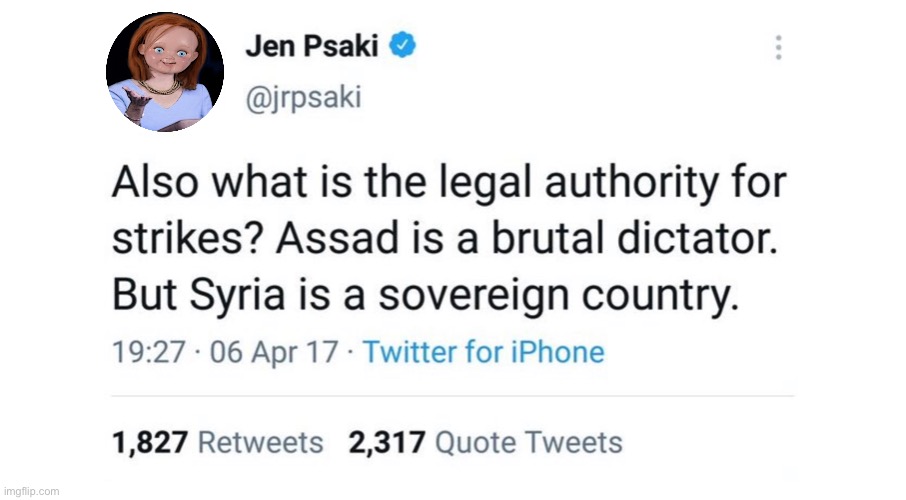Open the Twitter for iPhone source link
Screen dimensions: 906x500
[483, 352]
